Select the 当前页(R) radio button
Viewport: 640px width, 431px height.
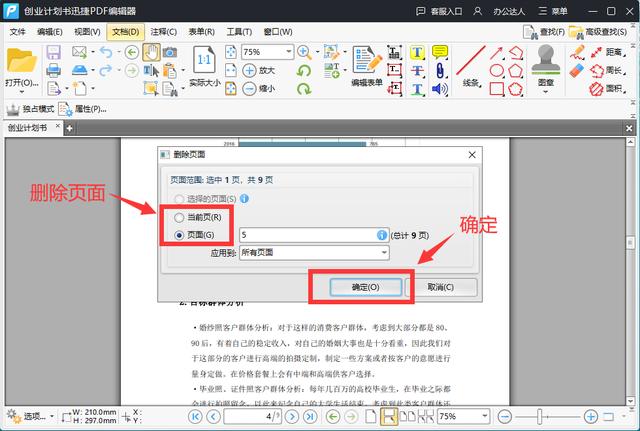[x=180, y=217]
